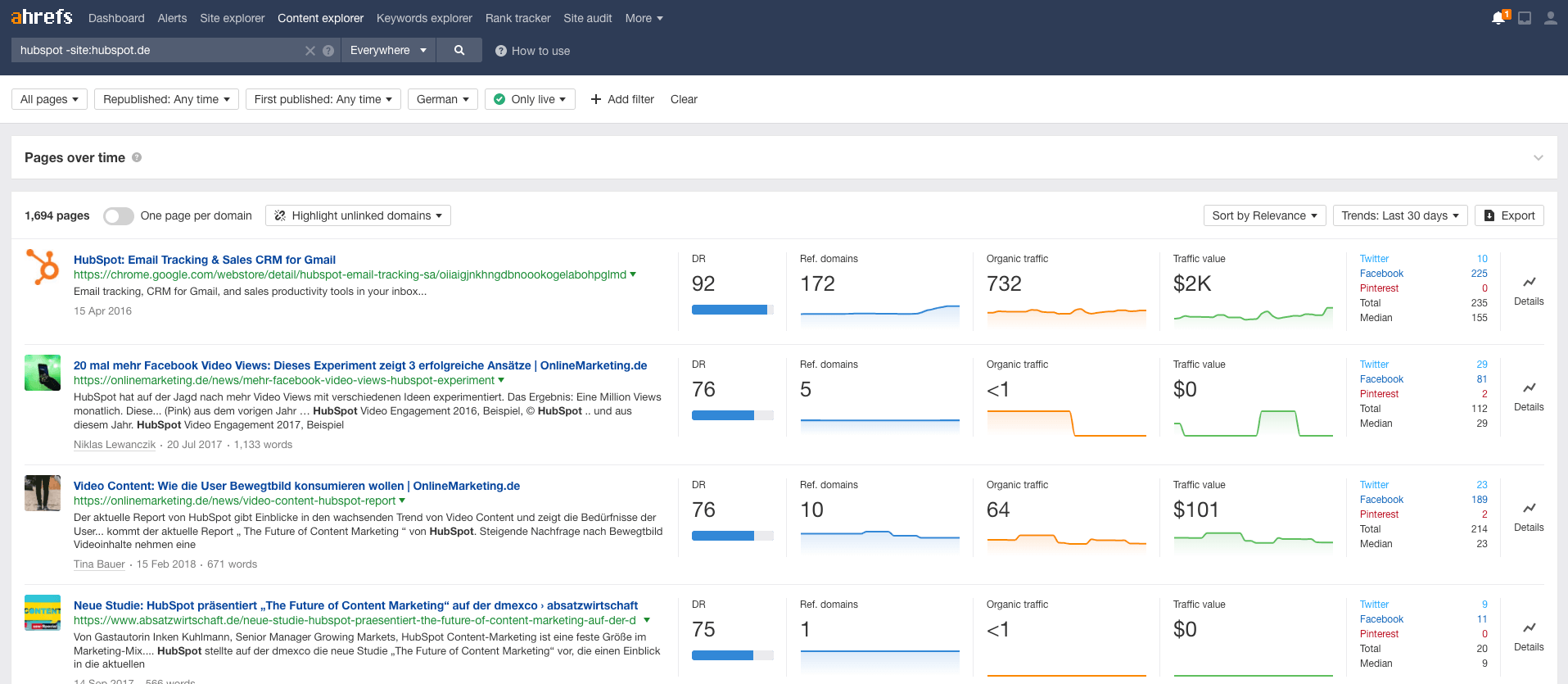The height and width of the screenshot is (684, 1568).
Task: Click Twitter count for HubSpot Email Tracking
Action: point(1482,259)
